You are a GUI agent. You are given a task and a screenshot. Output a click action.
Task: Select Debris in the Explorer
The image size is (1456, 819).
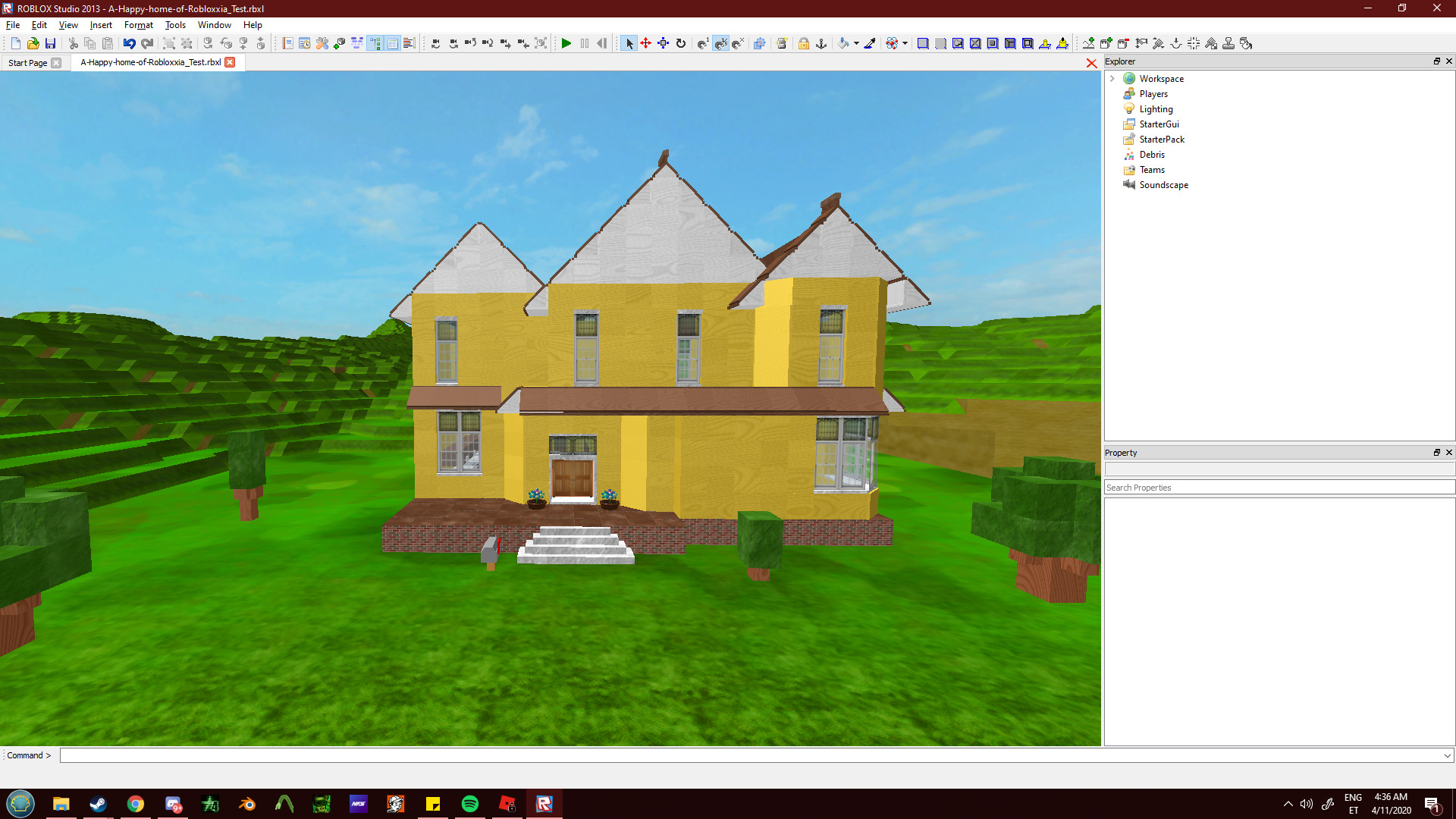(1152, 155)
